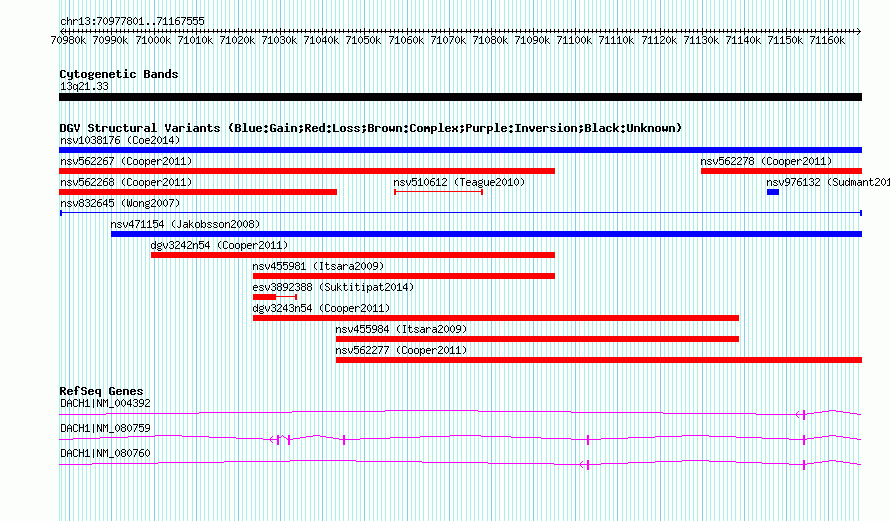Click the 71000k ruler tick label
This screenshot has height=521, width=890.
[153, 40]
